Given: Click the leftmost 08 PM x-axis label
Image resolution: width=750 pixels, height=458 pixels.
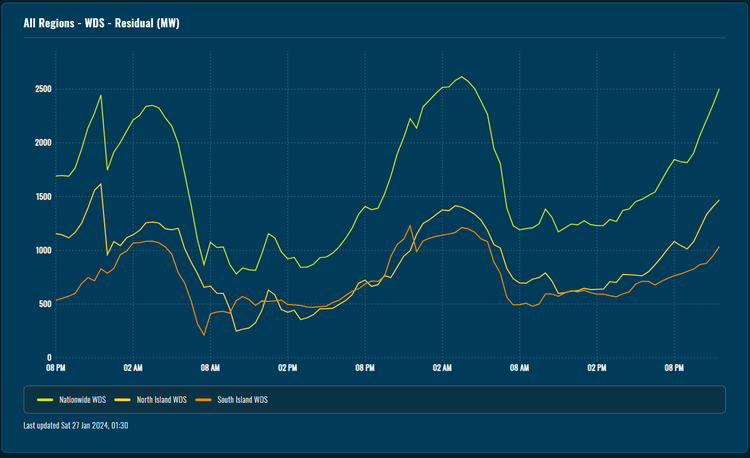Looking at the screenshot, I should 55,369.
